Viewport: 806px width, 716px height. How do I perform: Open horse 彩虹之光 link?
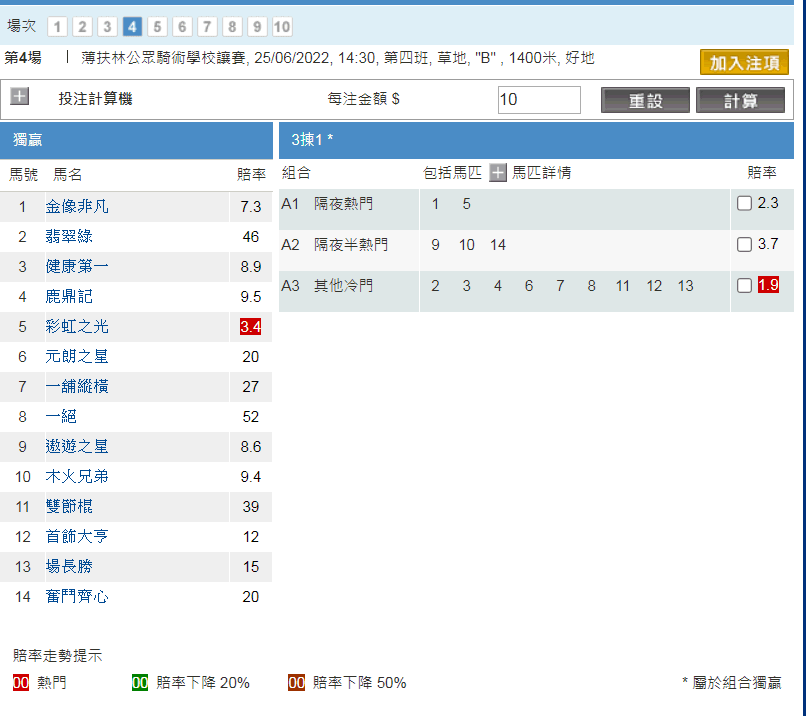pos(77,327)
